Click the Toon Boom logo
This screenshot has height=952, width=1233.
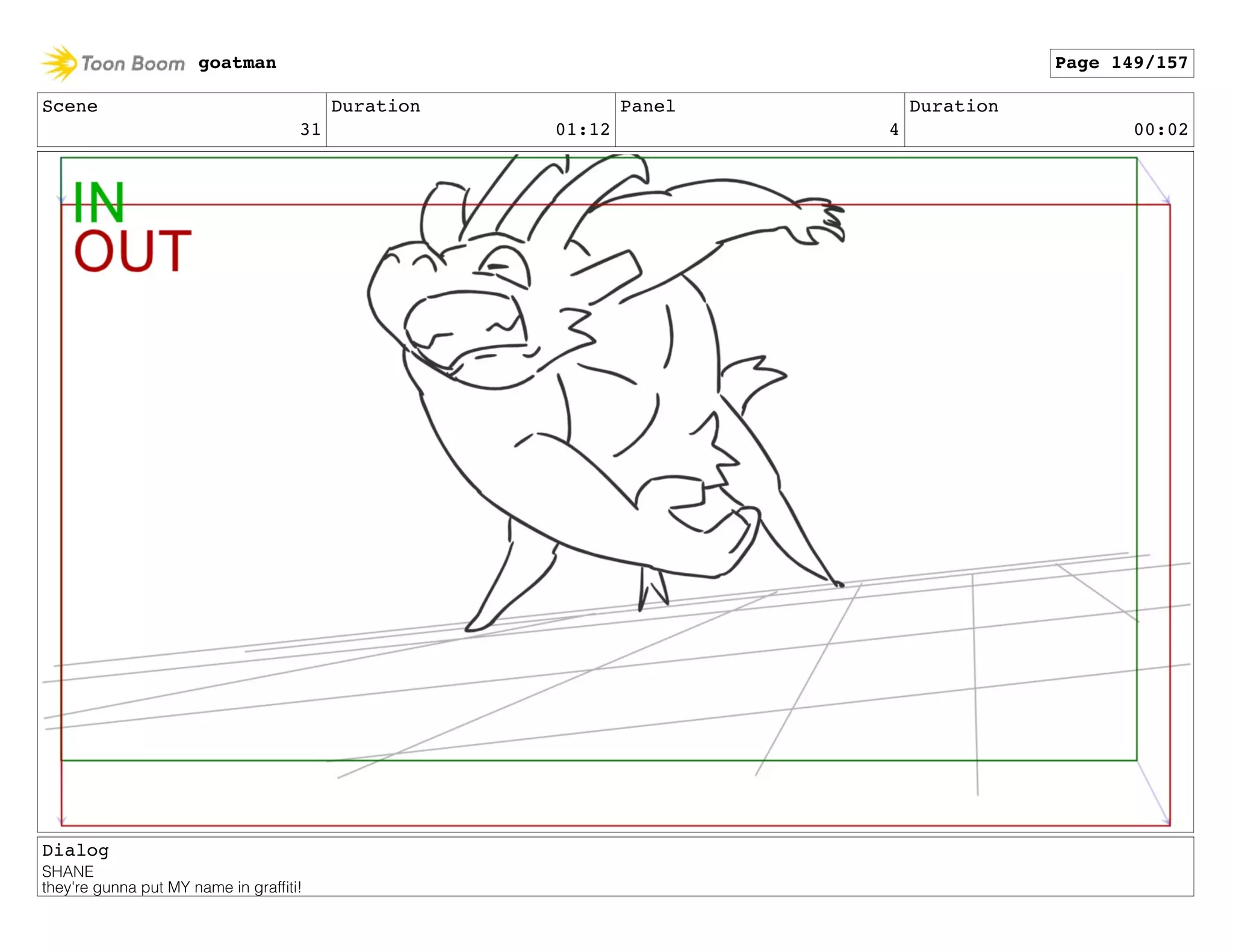point(112,63)
